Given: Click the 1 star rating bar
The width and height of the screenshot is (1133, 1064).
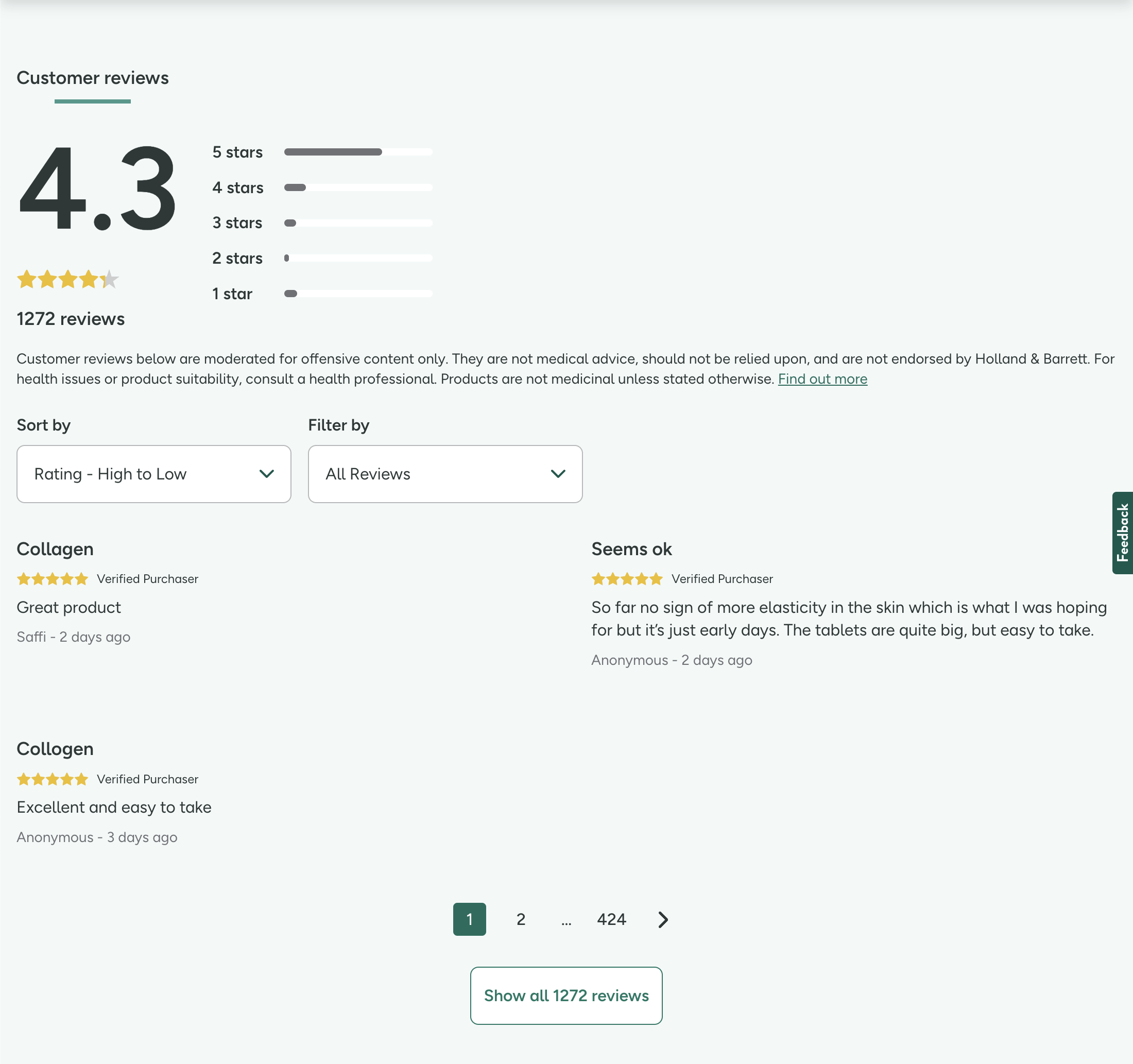Looking at the screenshot, I should [x=358, y=294].
